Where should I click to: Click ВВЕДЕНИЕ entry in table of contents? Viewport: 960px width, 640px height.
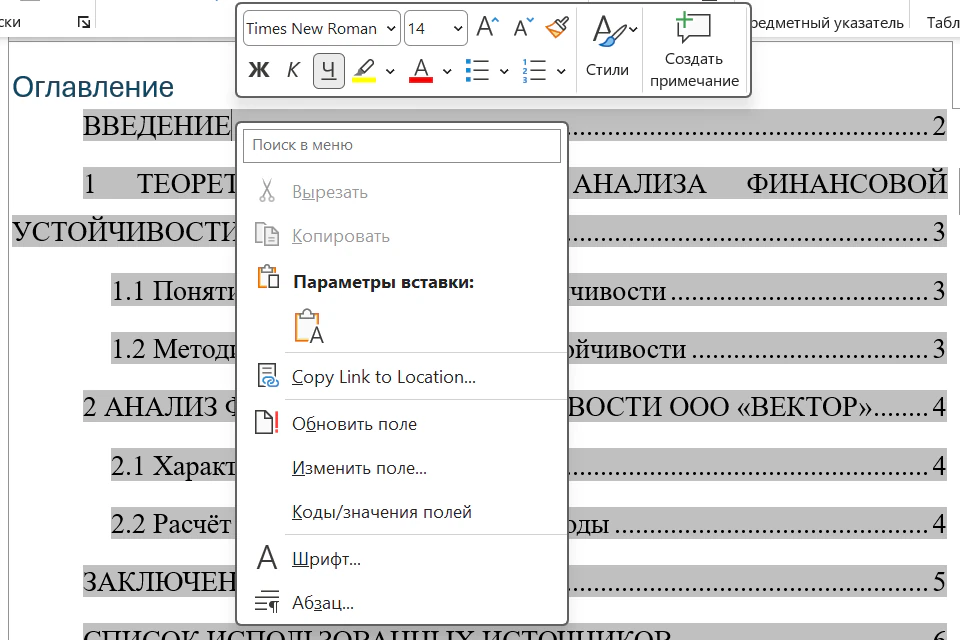point(156,126)
